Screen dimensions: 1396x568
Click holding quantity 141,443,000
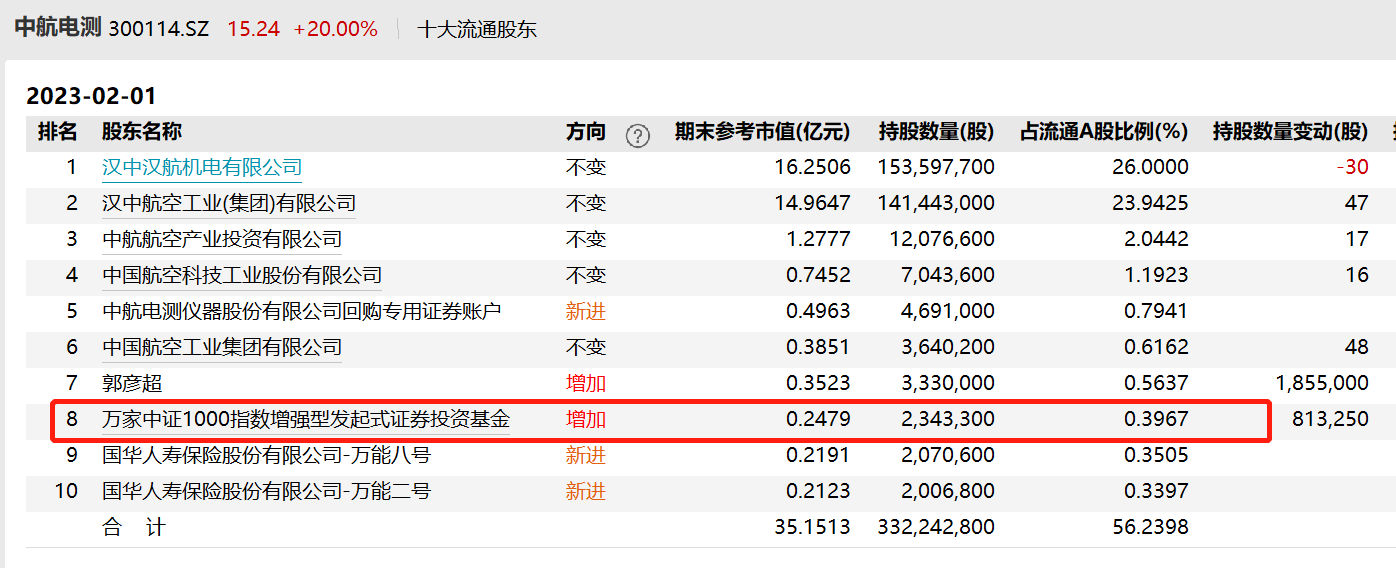(936, 203)
